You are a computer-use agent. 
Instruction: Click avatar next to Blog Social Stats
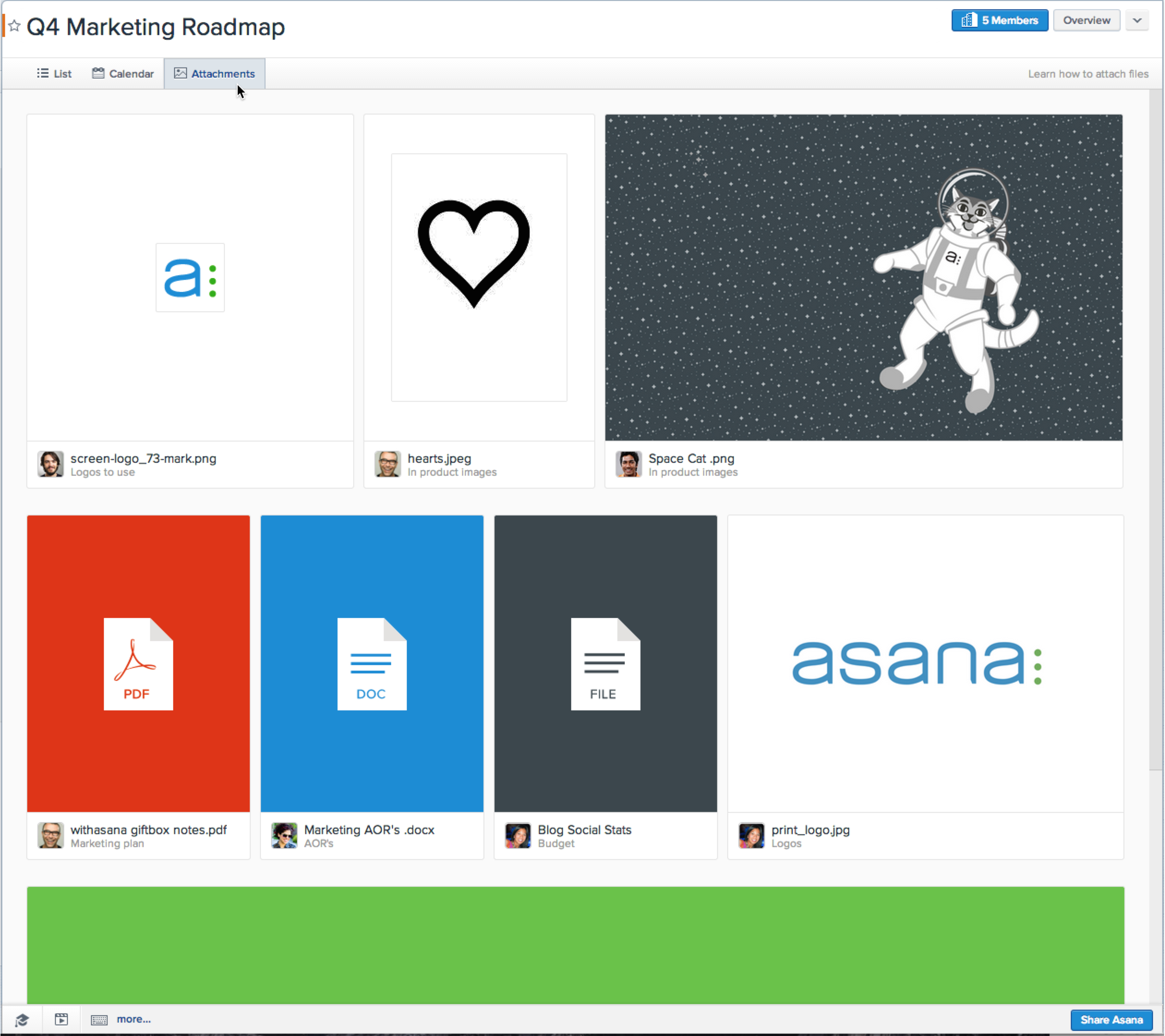point(518,835)
